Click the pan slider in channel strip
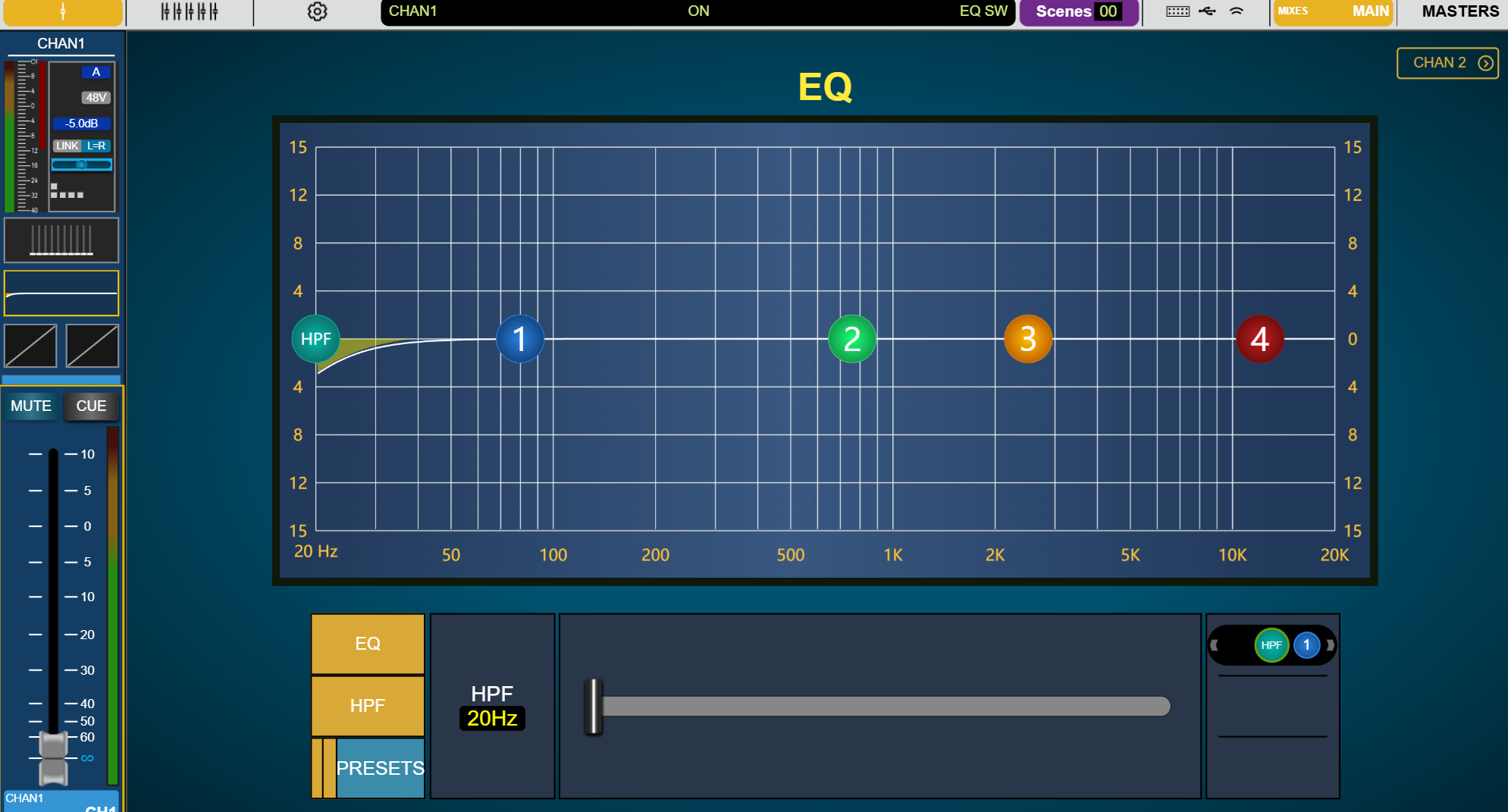 [82, 165]
